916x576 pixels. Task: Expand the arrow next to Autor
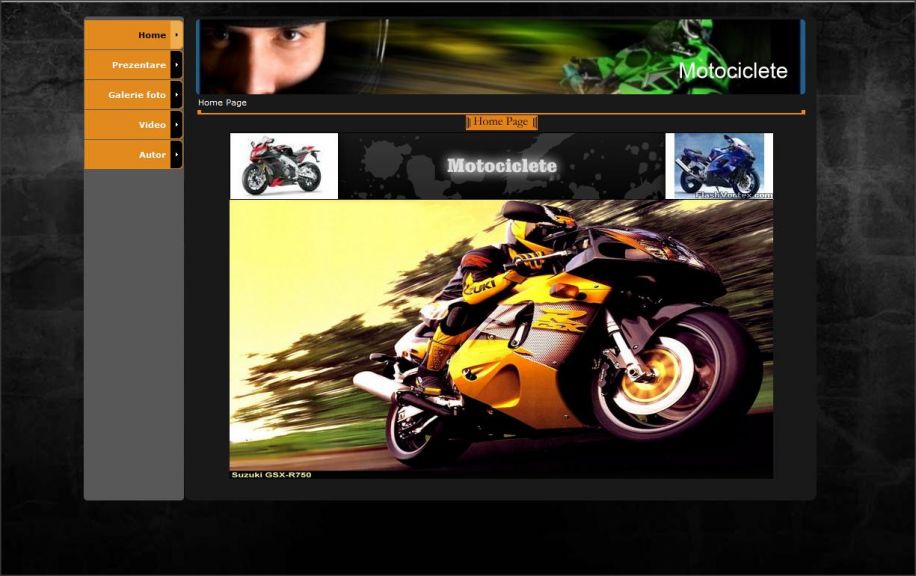[177, 155]
